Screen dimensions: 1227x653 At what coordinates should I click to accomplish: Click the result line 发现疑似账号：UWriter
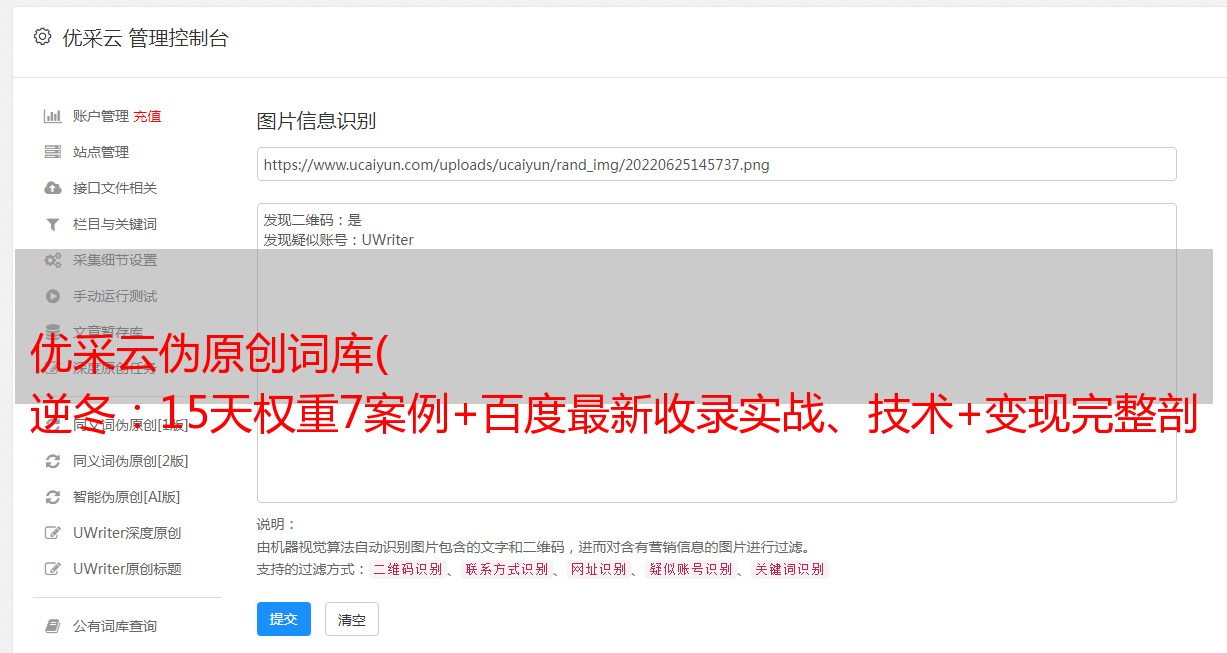pyautogui.click(x=339, y=240)
